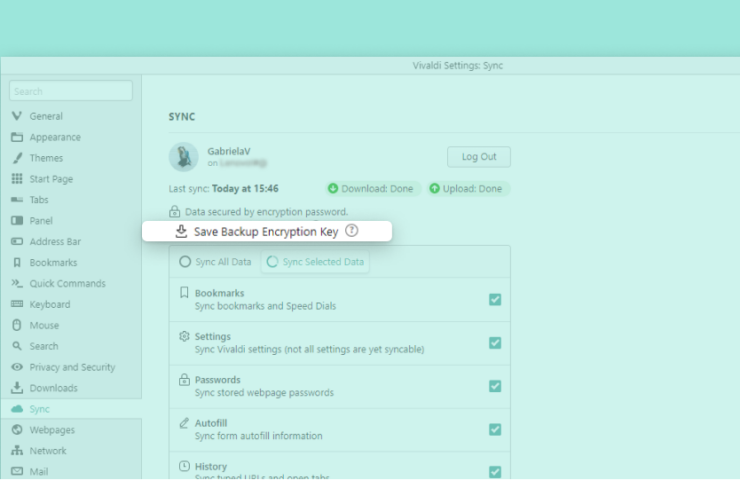Click the Last sync time text
The height and width of the screenshot is (480, 740).
pyautogui.click(x=224, y=188)
